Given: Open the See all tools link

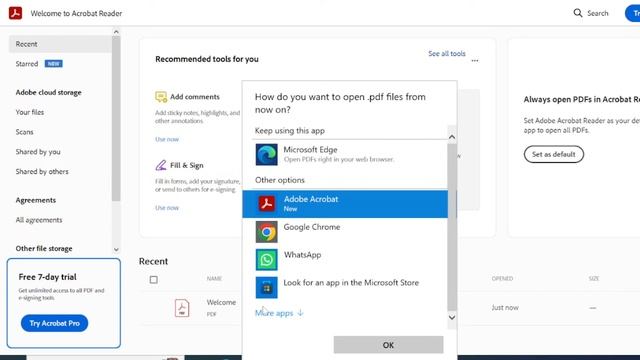Looking at the screenshot, I should point(447,53).
